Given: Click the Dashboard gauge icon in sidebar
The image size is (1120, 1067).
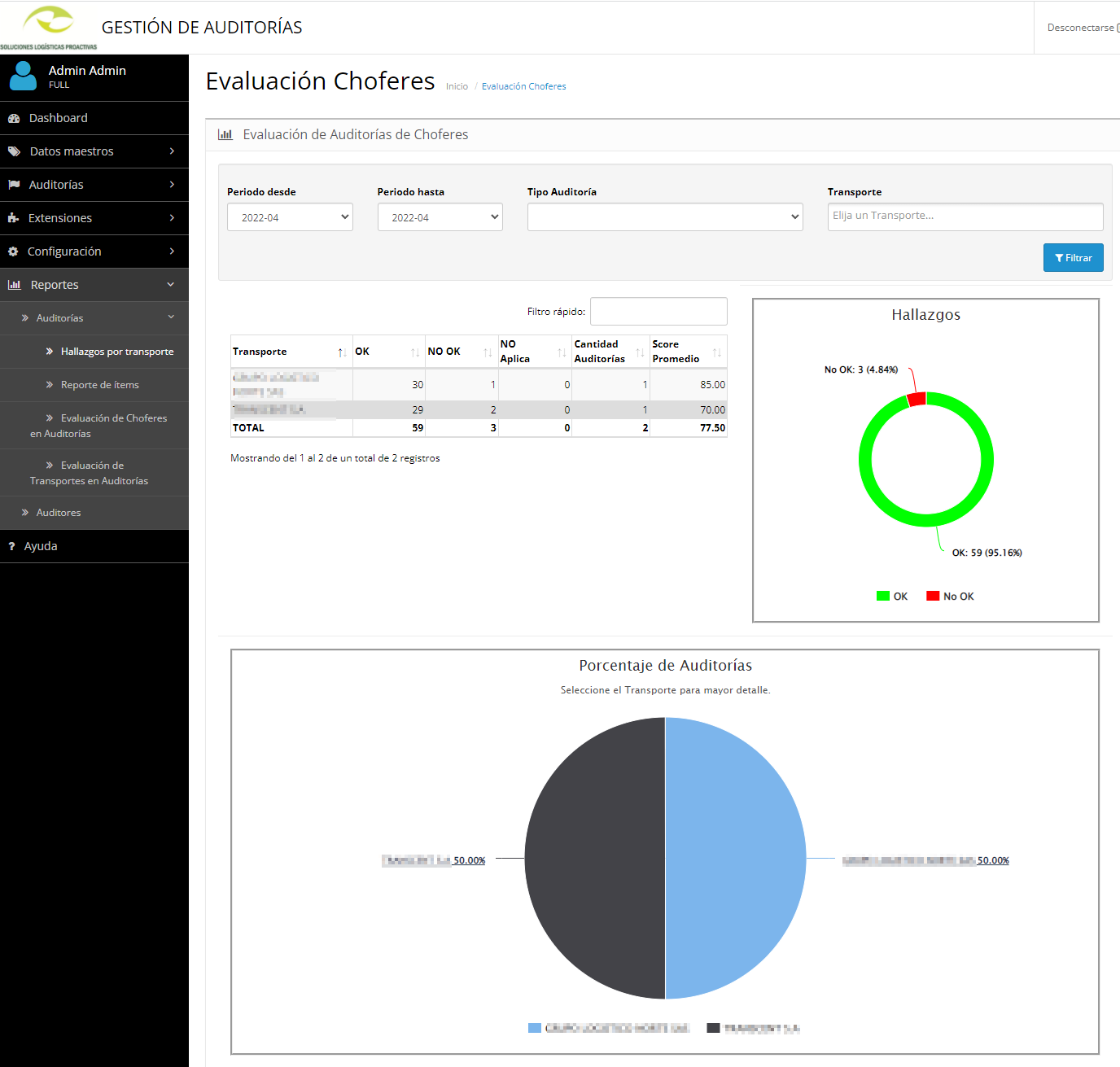Looking at the screenshot, I should 14,118.
